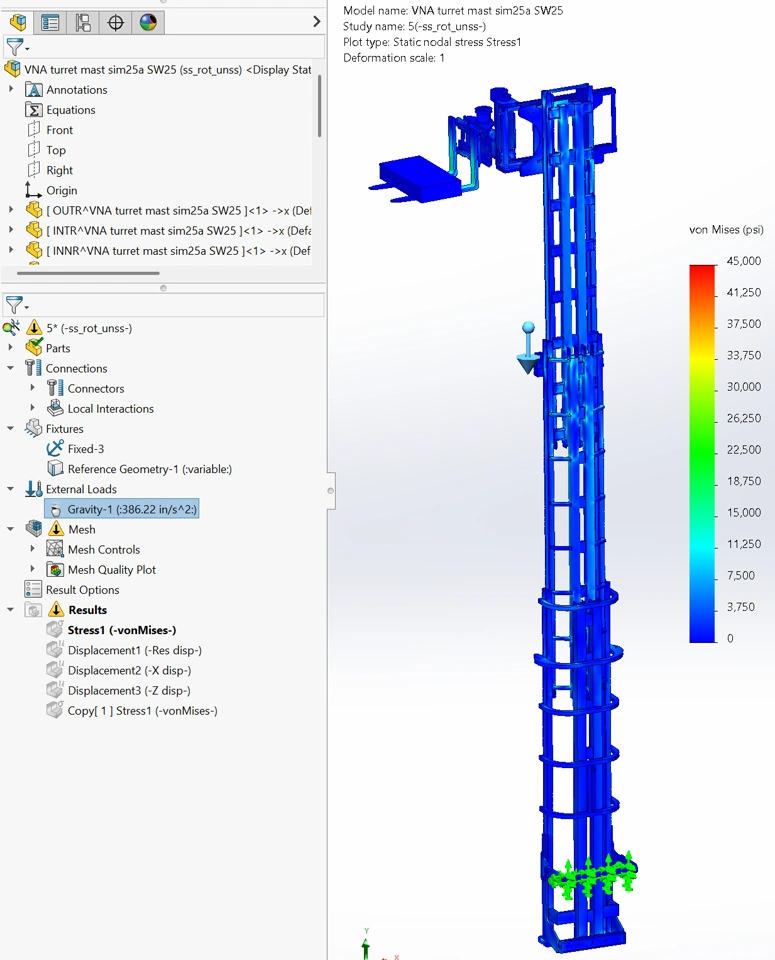Click the Parts folder icon
Image resolution: width=775 pixels, height=960 pixels.
click(34, 348)
